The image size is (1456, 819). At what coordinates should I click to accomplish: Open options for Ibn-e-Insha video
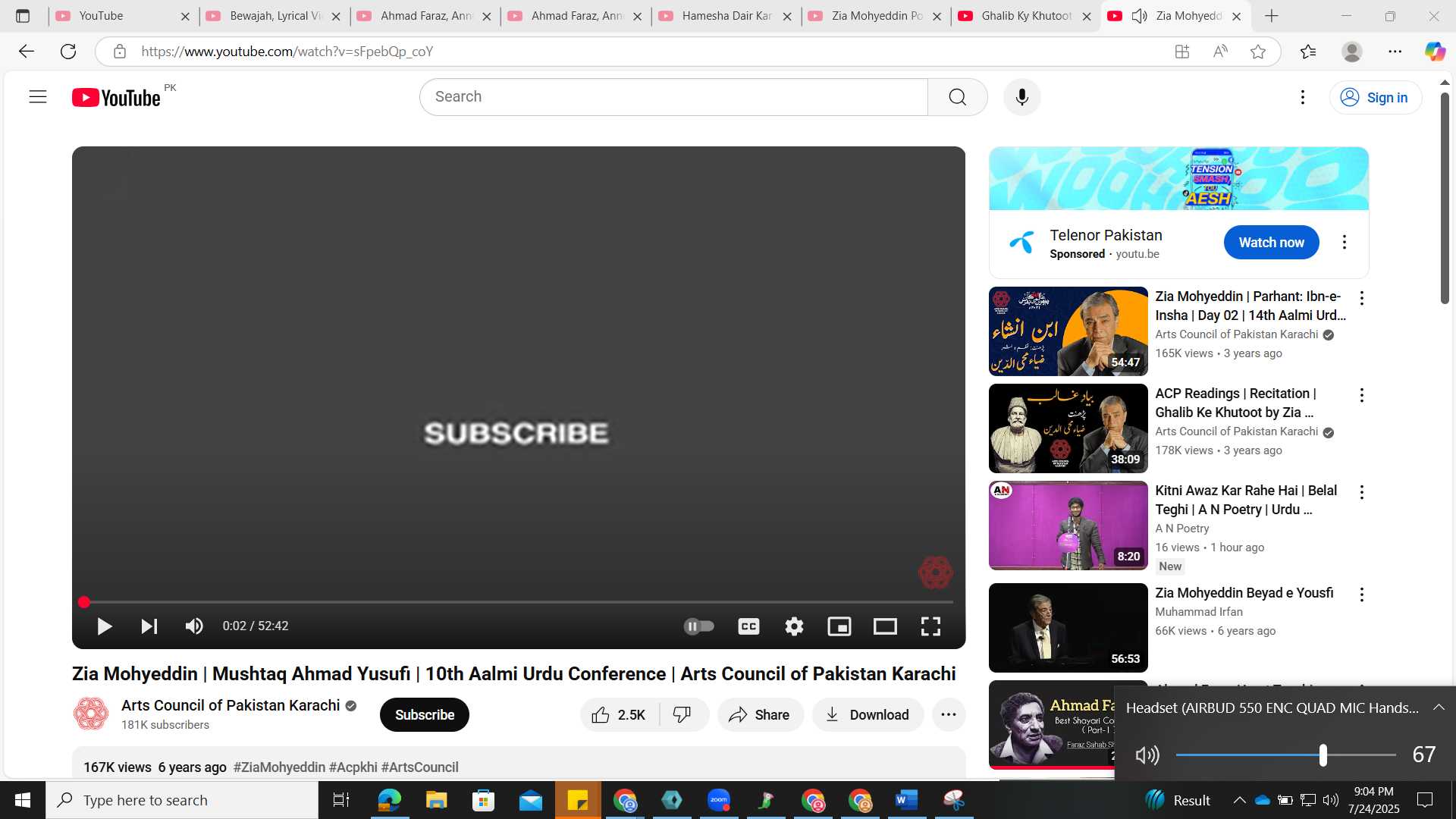click(x=1362, y=299)
